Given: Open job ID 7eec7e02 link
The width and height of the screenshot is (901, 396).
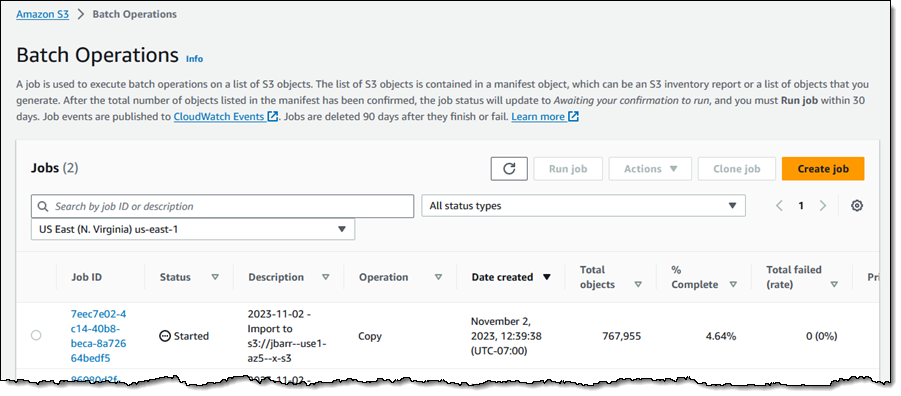Looking at the screenshot, I should 98,336.
